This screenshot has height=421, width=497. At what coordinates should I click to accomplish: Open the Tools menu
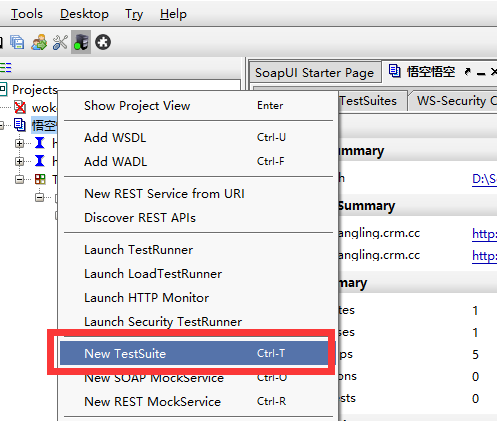[27, 14]
